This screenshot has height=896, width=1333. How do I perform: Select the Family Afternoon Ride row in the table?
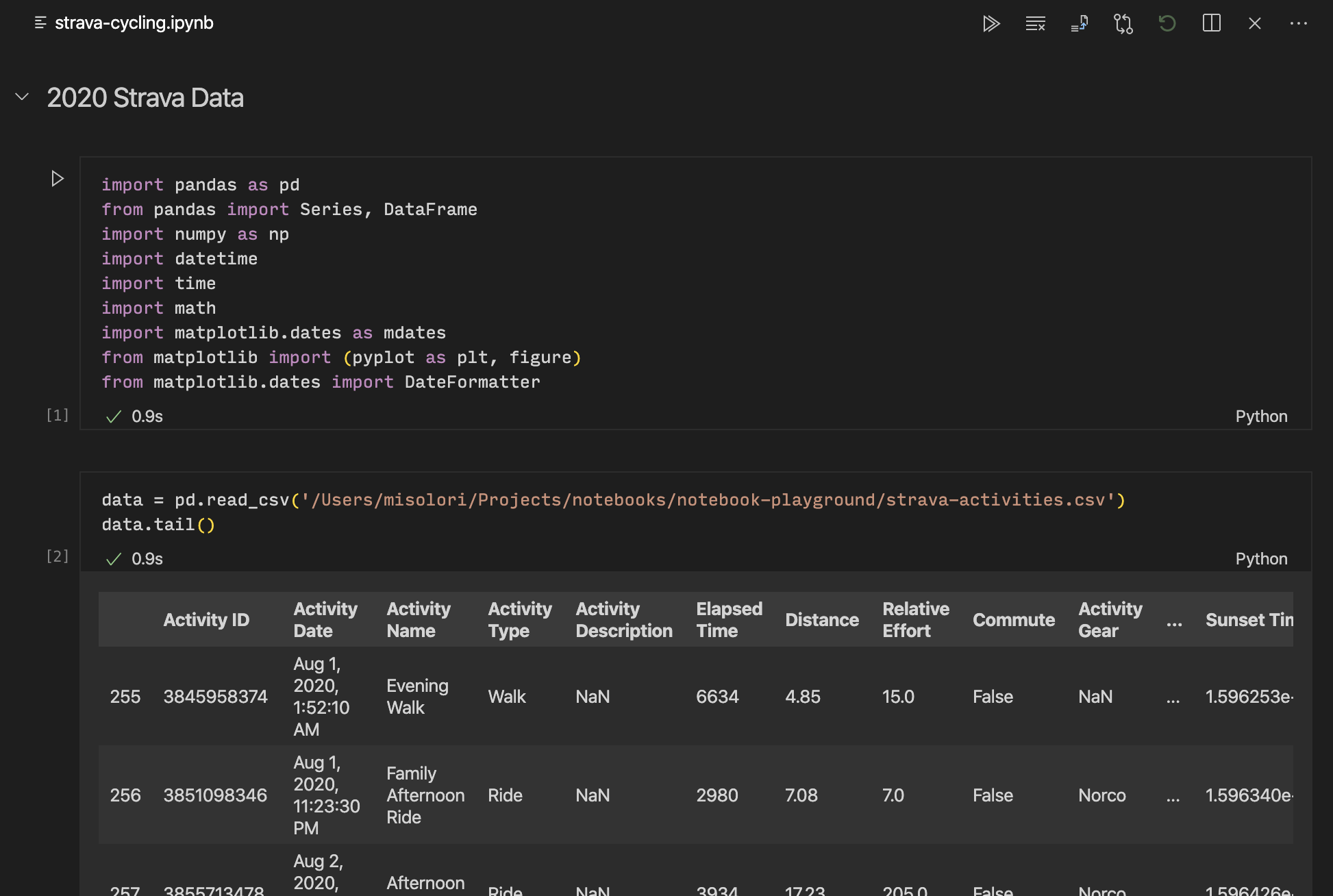425,795
